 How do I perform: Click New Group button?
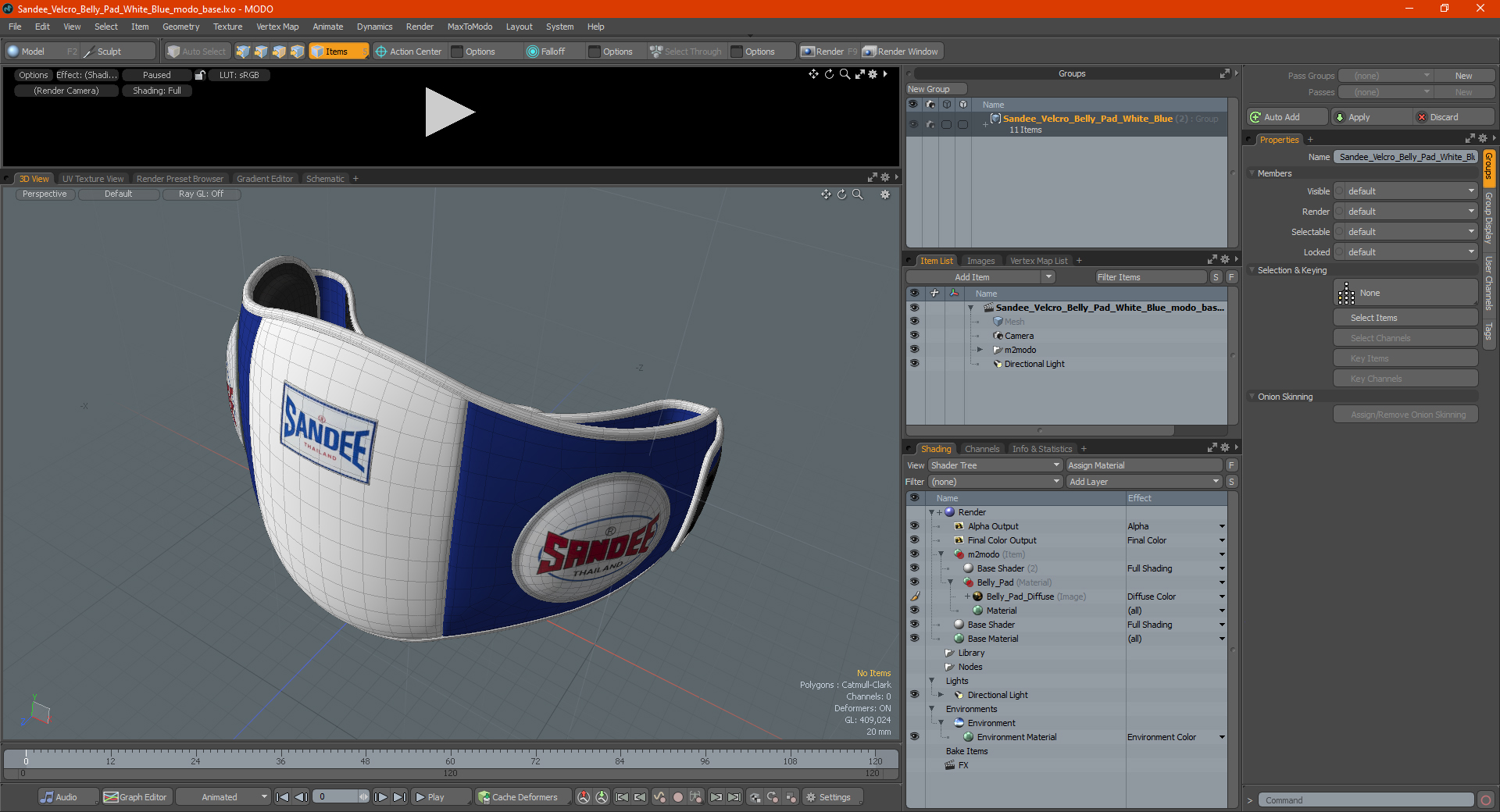click(936, 89)
